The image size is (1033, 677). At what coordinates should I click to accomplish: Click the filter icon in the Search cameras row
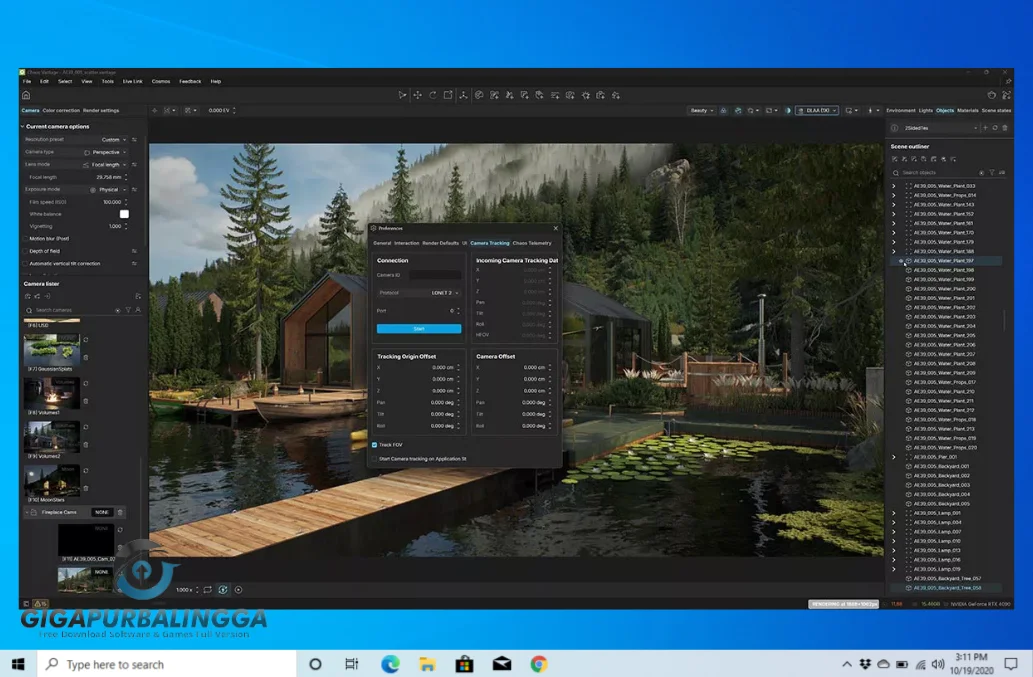(x=127, y=311)
